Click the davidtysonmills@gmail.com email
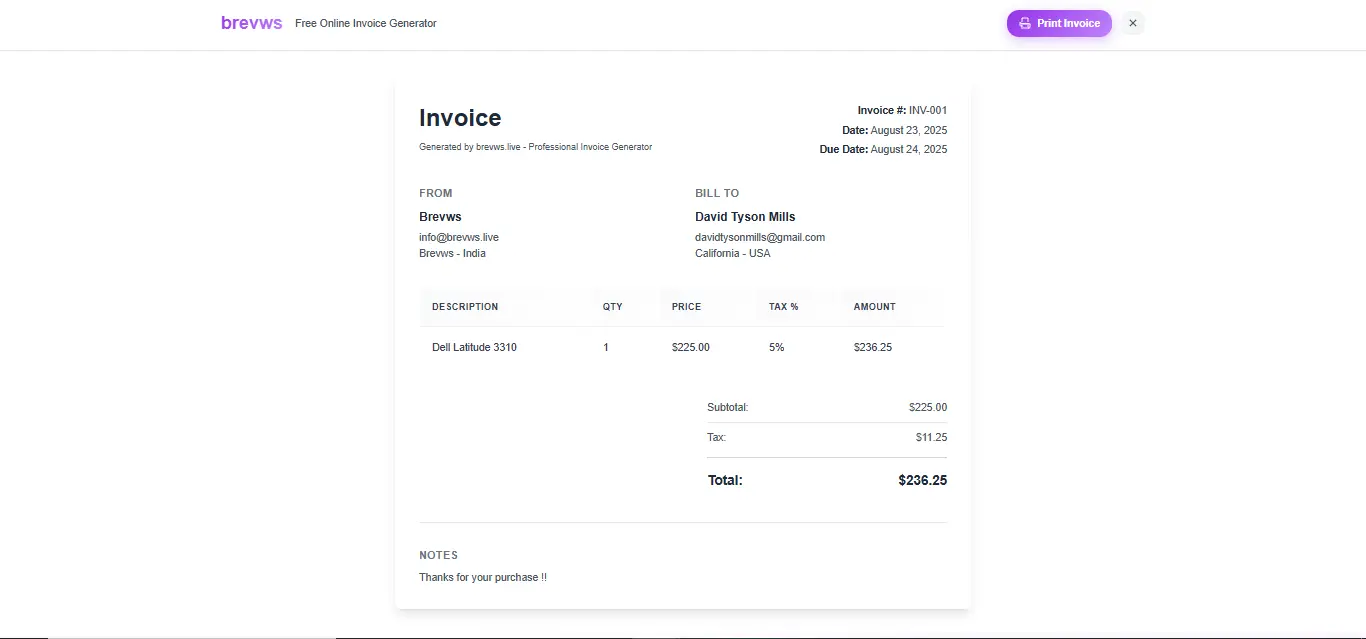Viewport: 1366px width, 639px height. click(760, 237)
